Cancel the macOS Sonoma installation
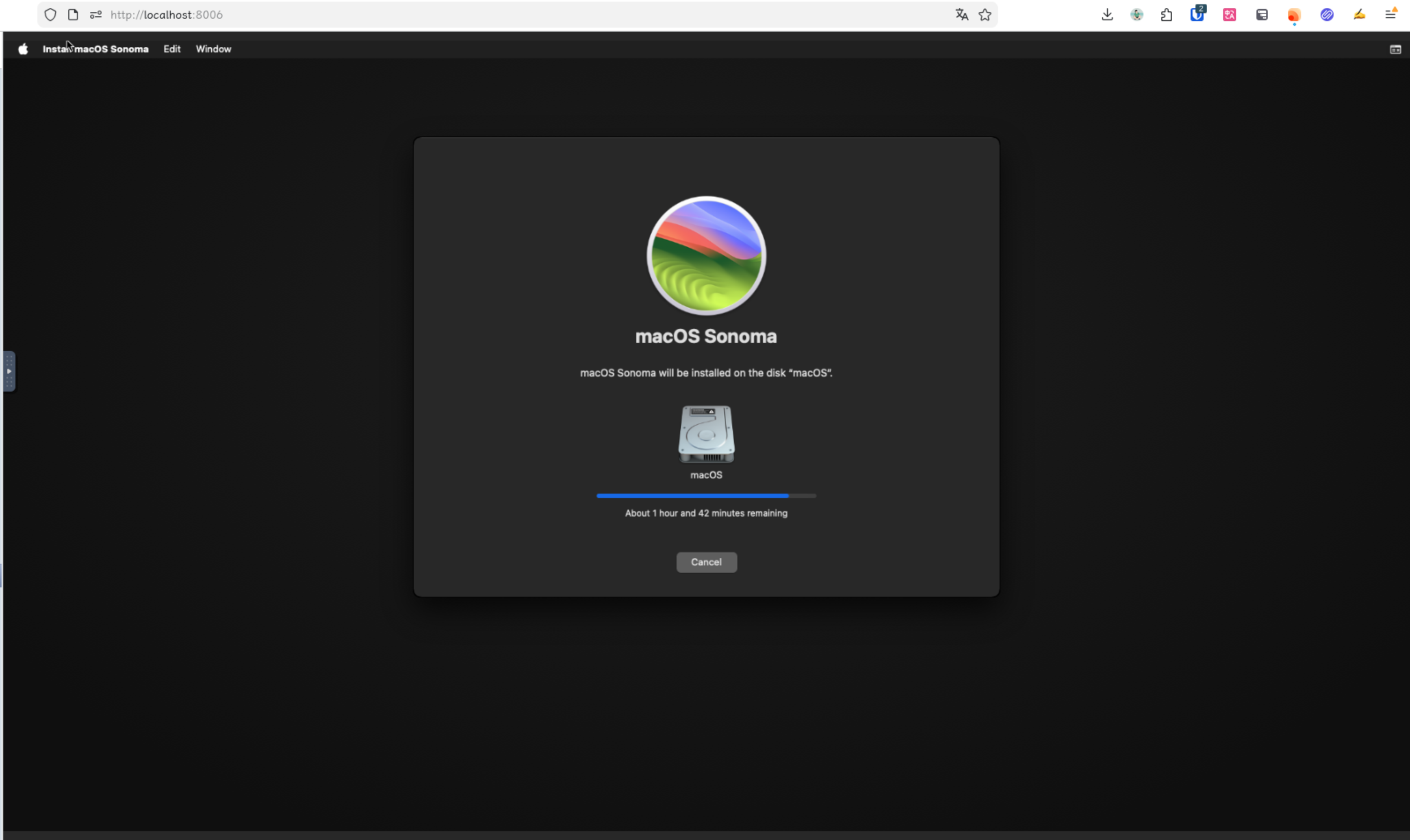This screenshot has height=840, width=1410. tap(706, 562)
